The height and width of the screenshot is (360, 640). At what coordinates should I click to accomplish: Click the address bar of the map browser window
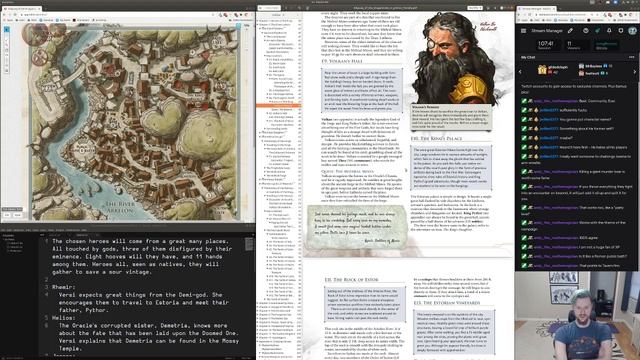118,15
